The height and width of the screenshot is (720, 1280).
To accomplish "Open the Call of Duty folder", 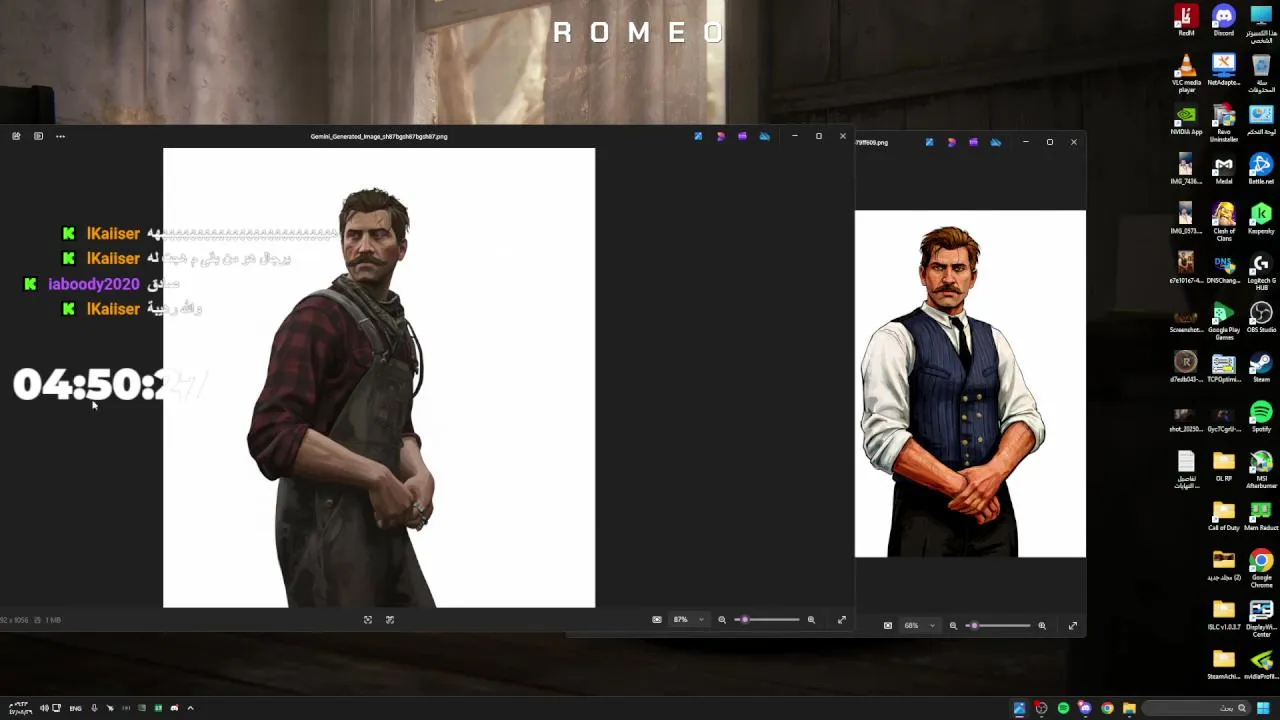I will [x=1224, y=515].
